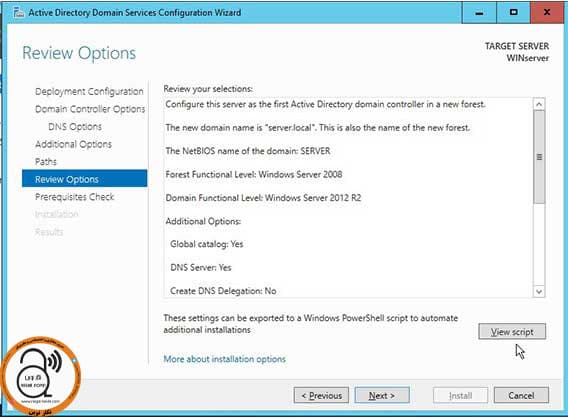Click 'Create DNS Delegation: No' line
Screen dimensions: 568x418
[x=223, y=291]
